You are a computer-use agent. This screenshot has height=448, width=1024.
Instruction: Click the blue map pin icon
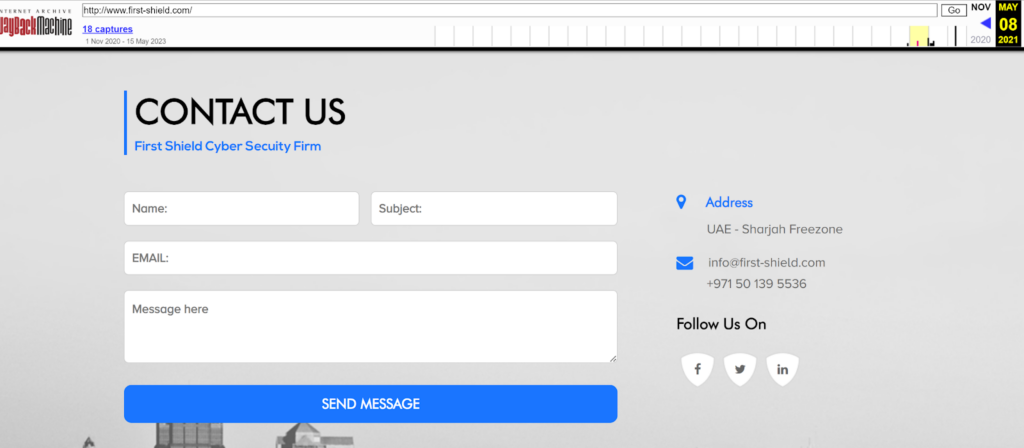[x=682, y=202]
